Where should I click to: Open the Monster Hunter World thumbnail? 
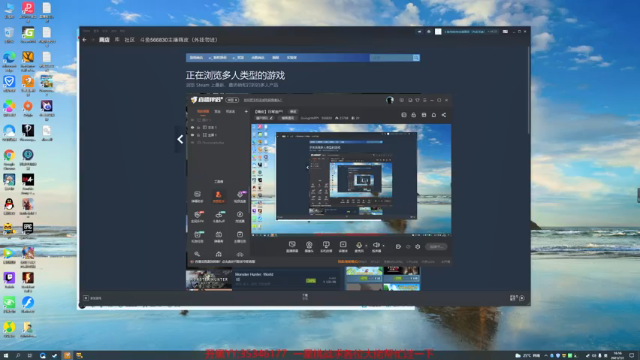coord(209,280)
